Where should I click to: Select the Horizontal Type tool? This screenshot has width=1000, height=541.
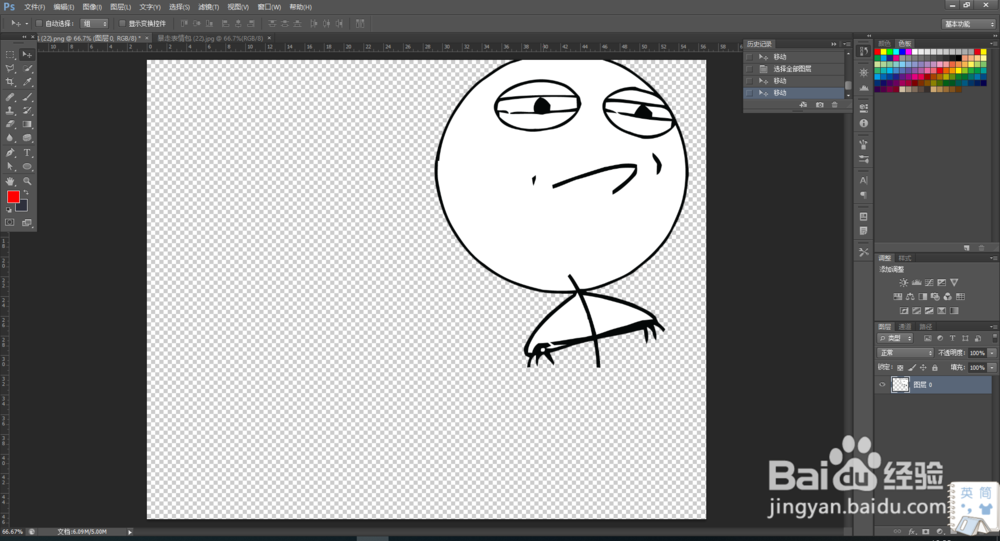click(x=27, y=153)
